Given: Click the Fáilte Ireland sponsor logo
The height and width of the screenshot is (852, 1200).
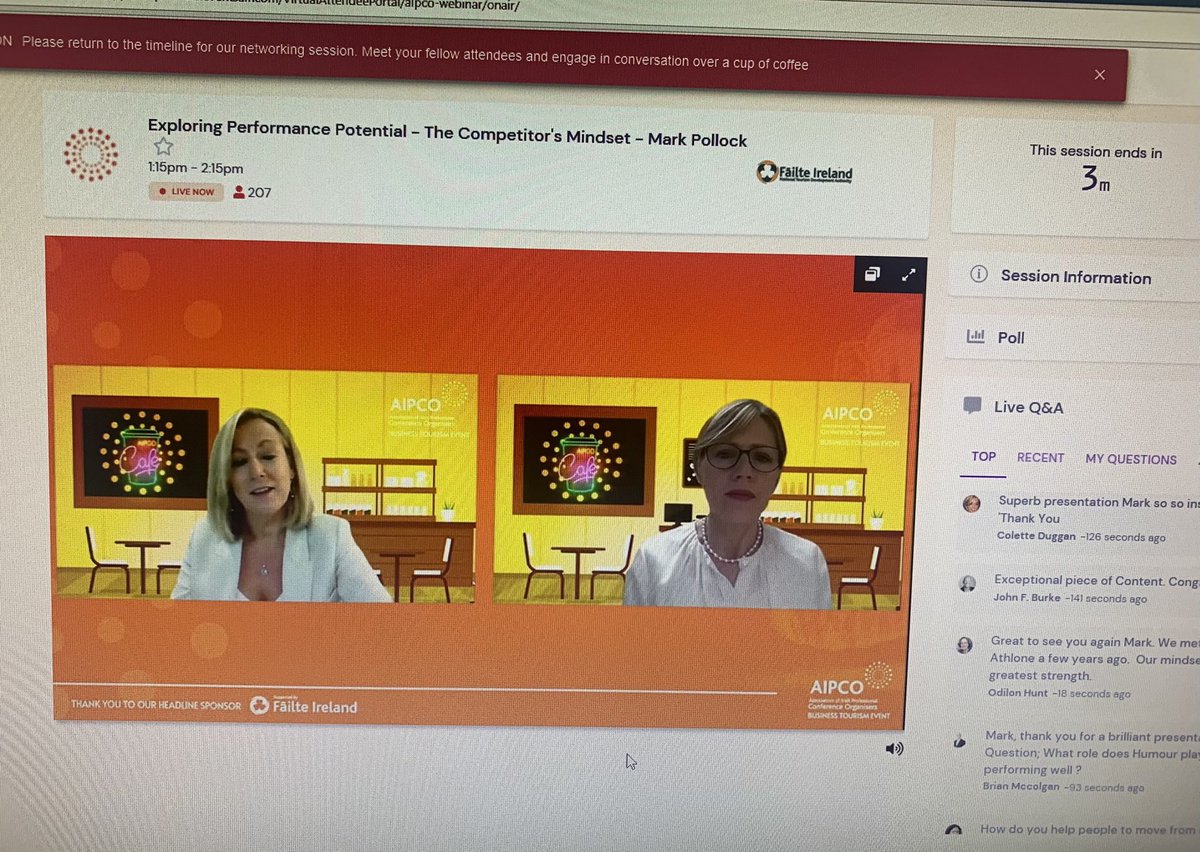Looking at the screenshot, I should click(804, 173).
